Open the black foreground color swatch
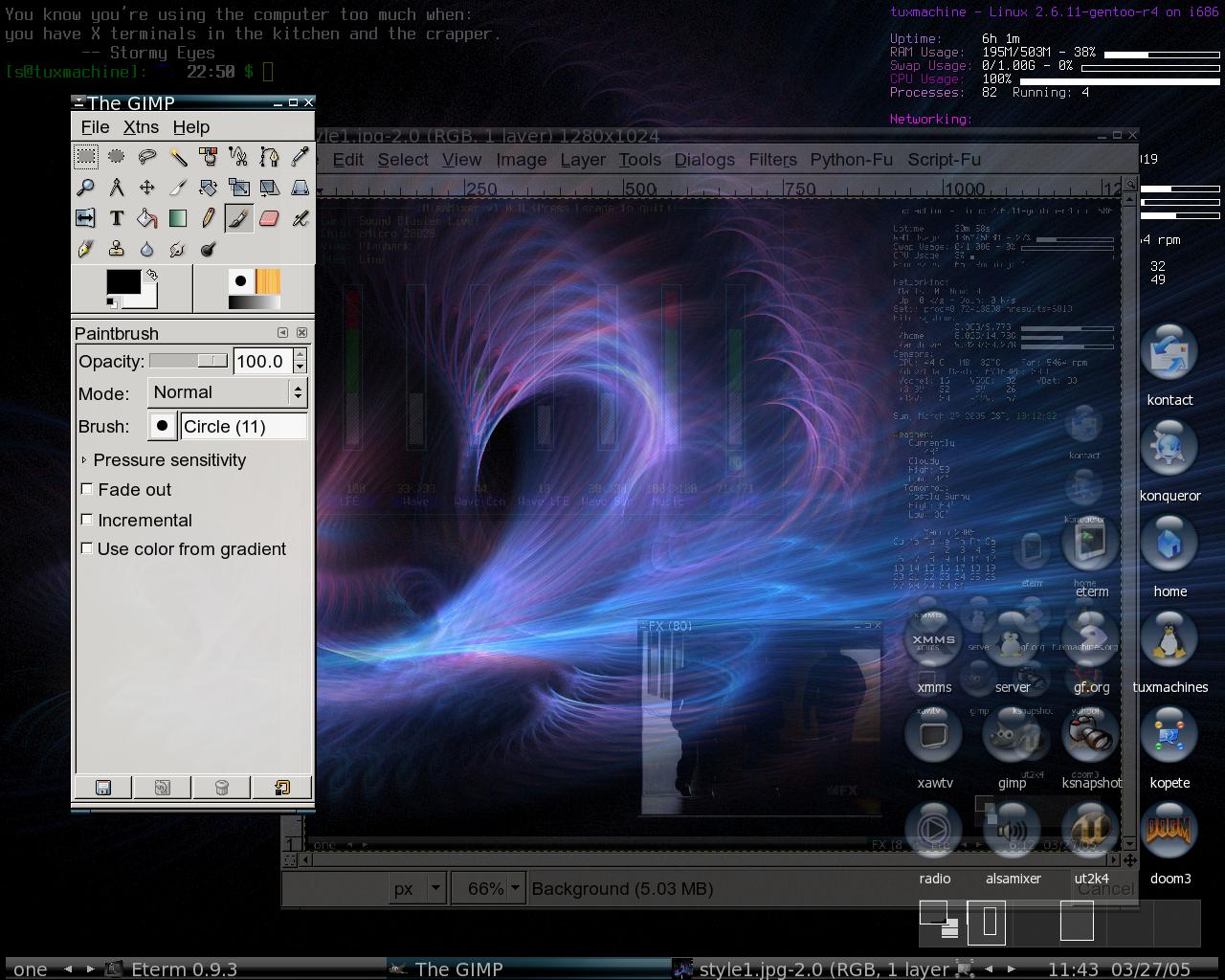 (122, 282)
